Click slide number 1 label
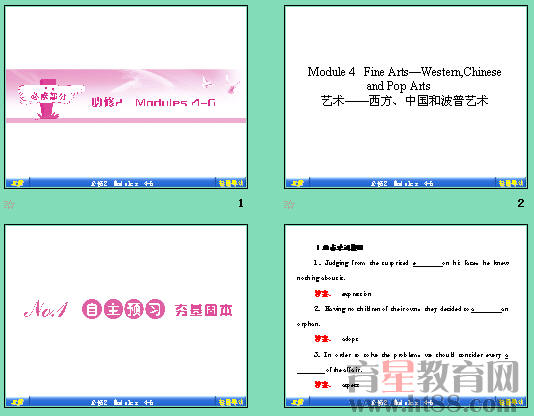This screenshot has width=534, height=416. point(241,203)
